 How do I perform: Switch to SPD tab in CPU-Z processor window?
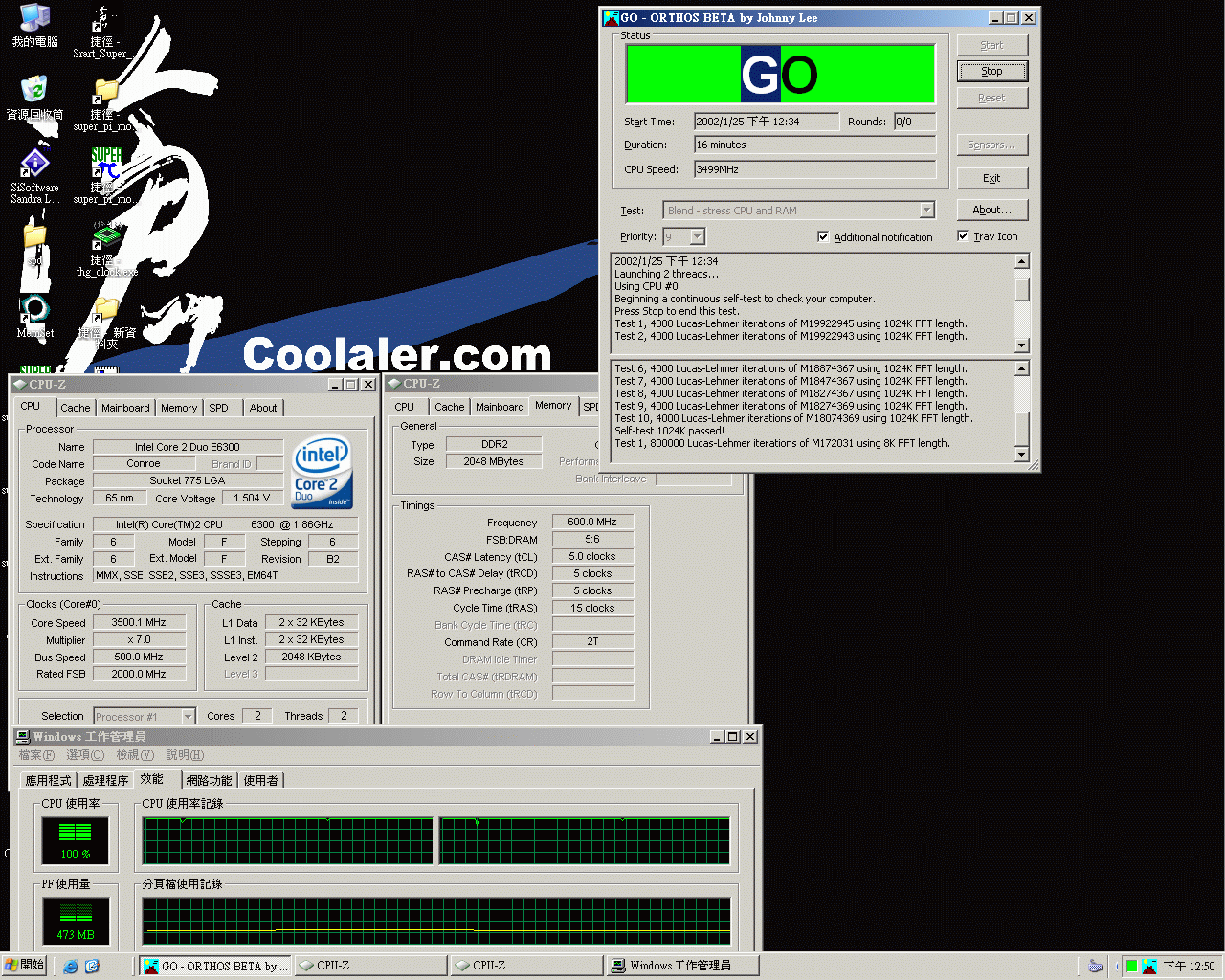coord(219,408)
